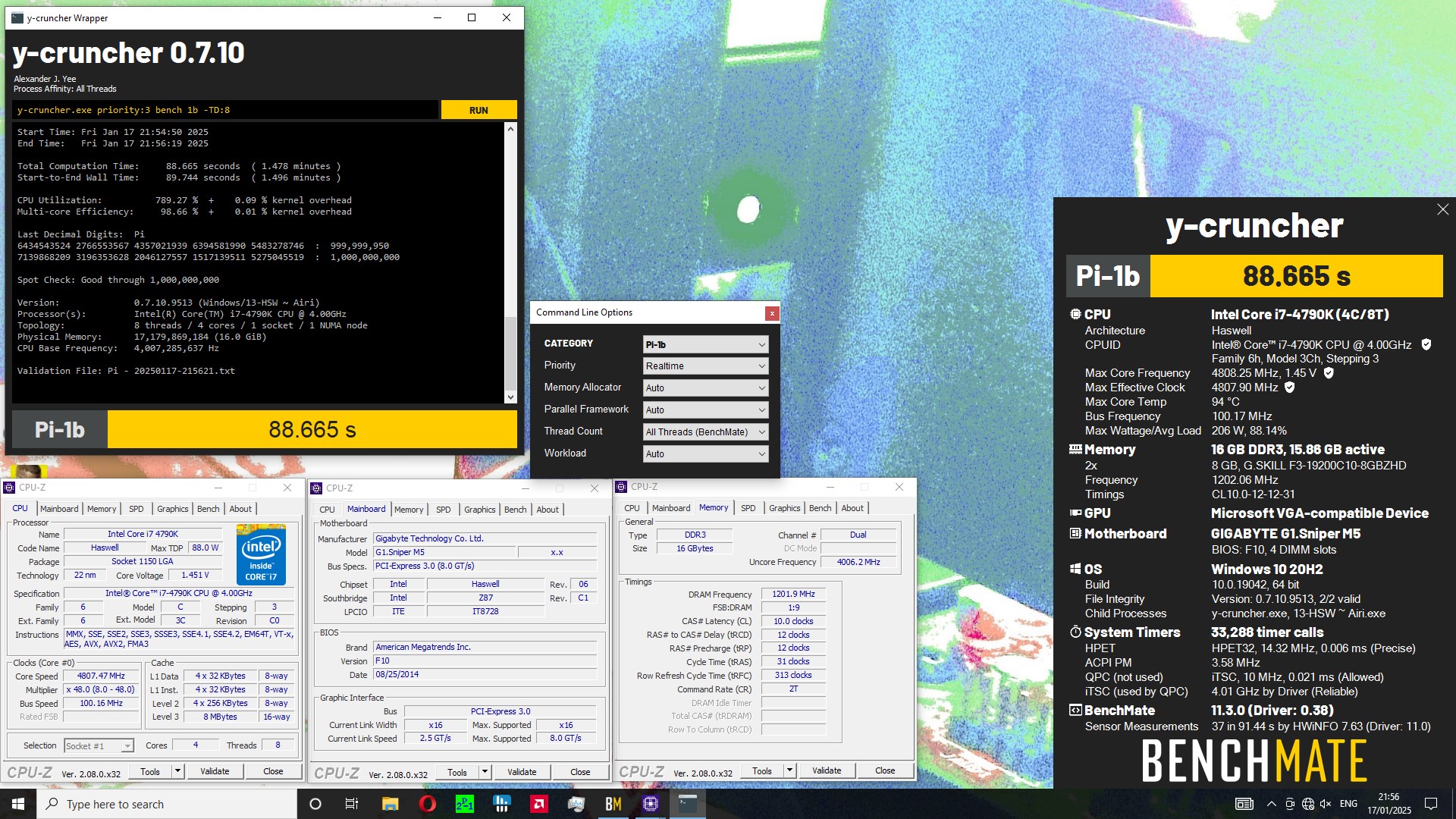Show hidden system tray icons

point(1271,804)
